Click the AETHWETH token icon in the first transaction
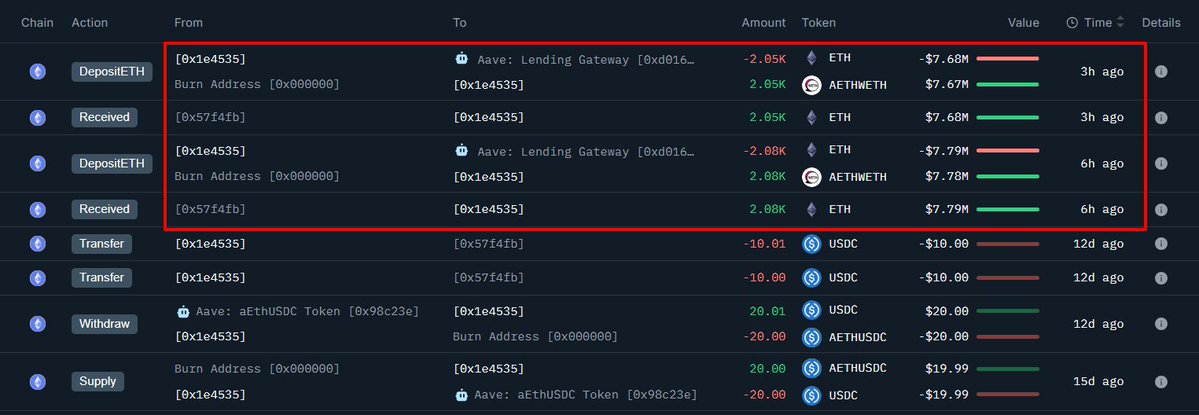The width and height of the screenshot is (1199, 415). click(812, 85)
